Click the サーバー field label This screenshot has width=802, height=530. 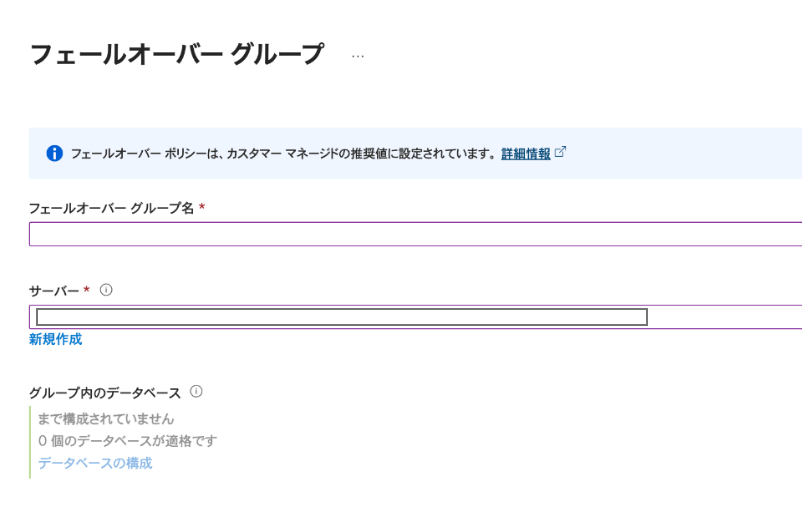(x=54, y=290)
